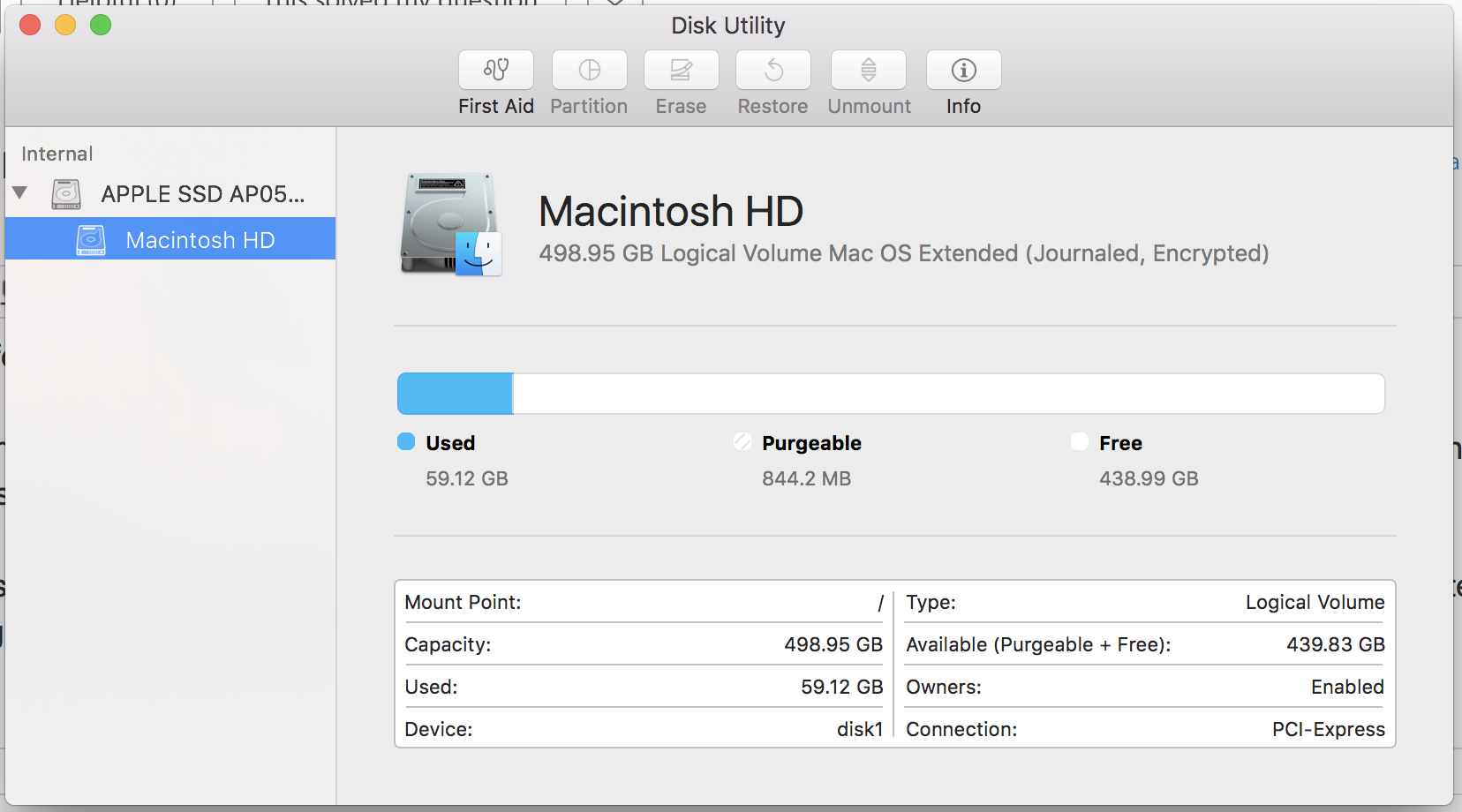
Task: Click the Purgeable legend swatch
Action: 742,441
